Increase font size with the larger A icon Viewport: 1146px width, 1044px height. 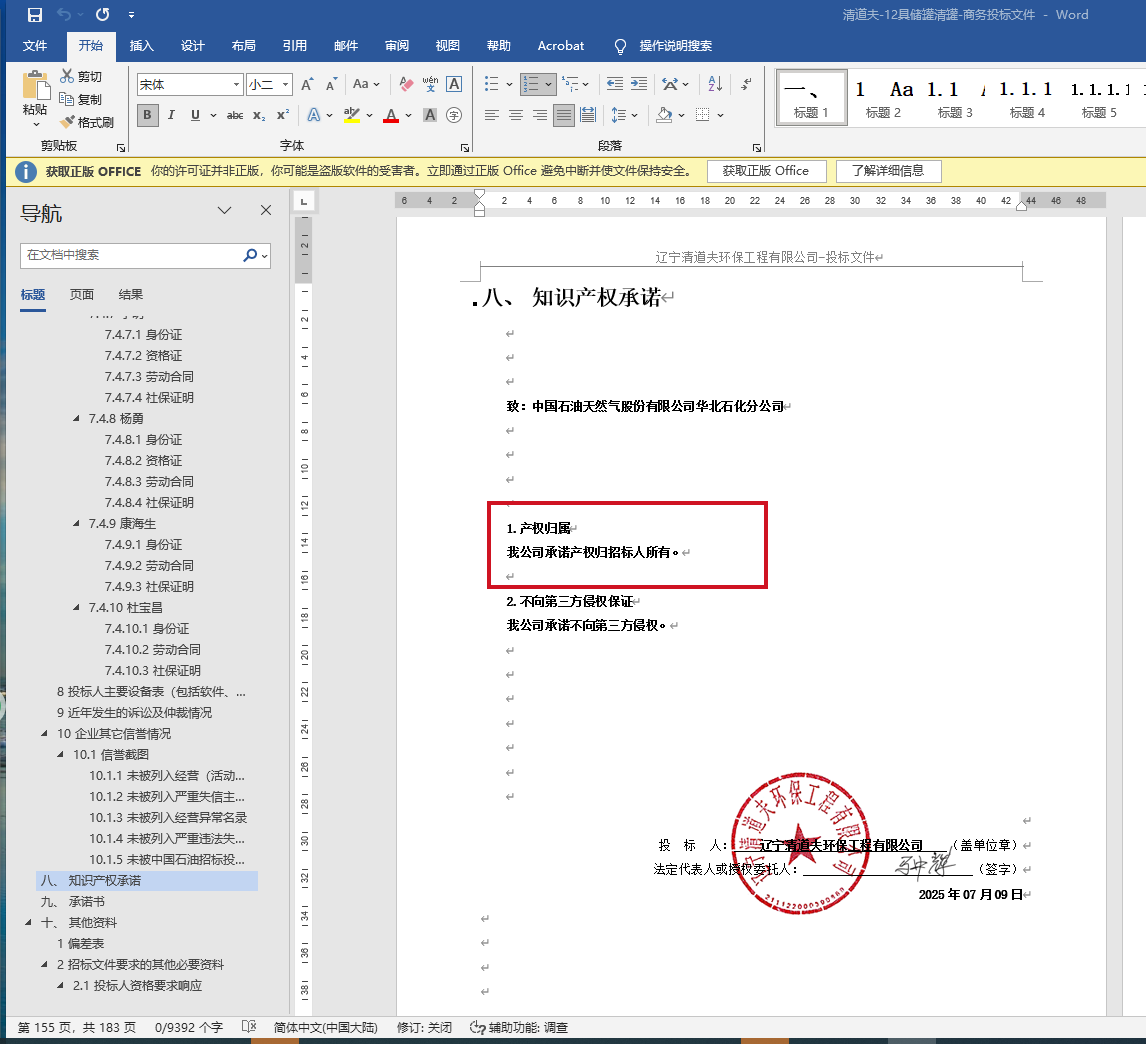tap(308, 84)
